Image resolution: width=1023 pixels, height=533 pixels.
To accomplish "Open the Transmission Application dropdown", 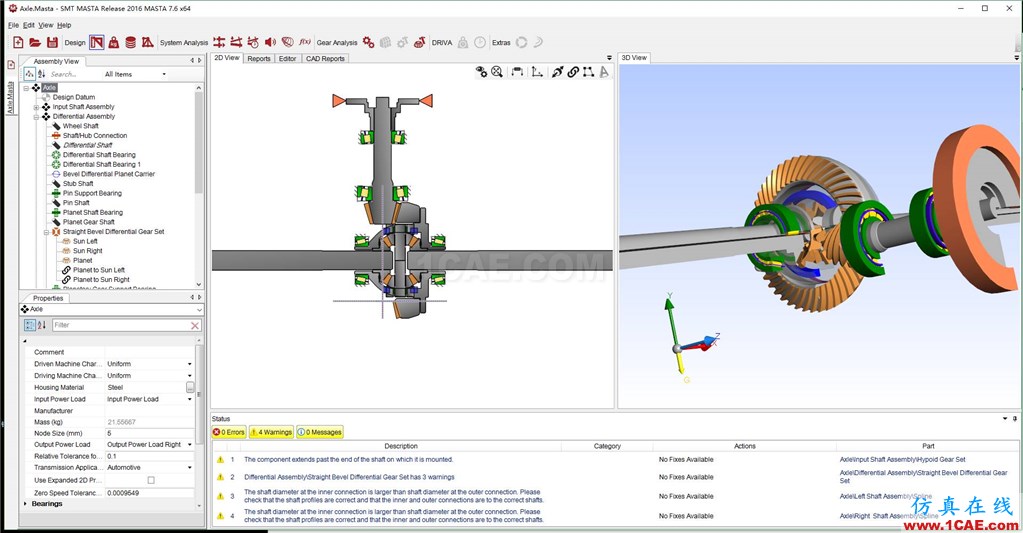I will click(190, 468).
